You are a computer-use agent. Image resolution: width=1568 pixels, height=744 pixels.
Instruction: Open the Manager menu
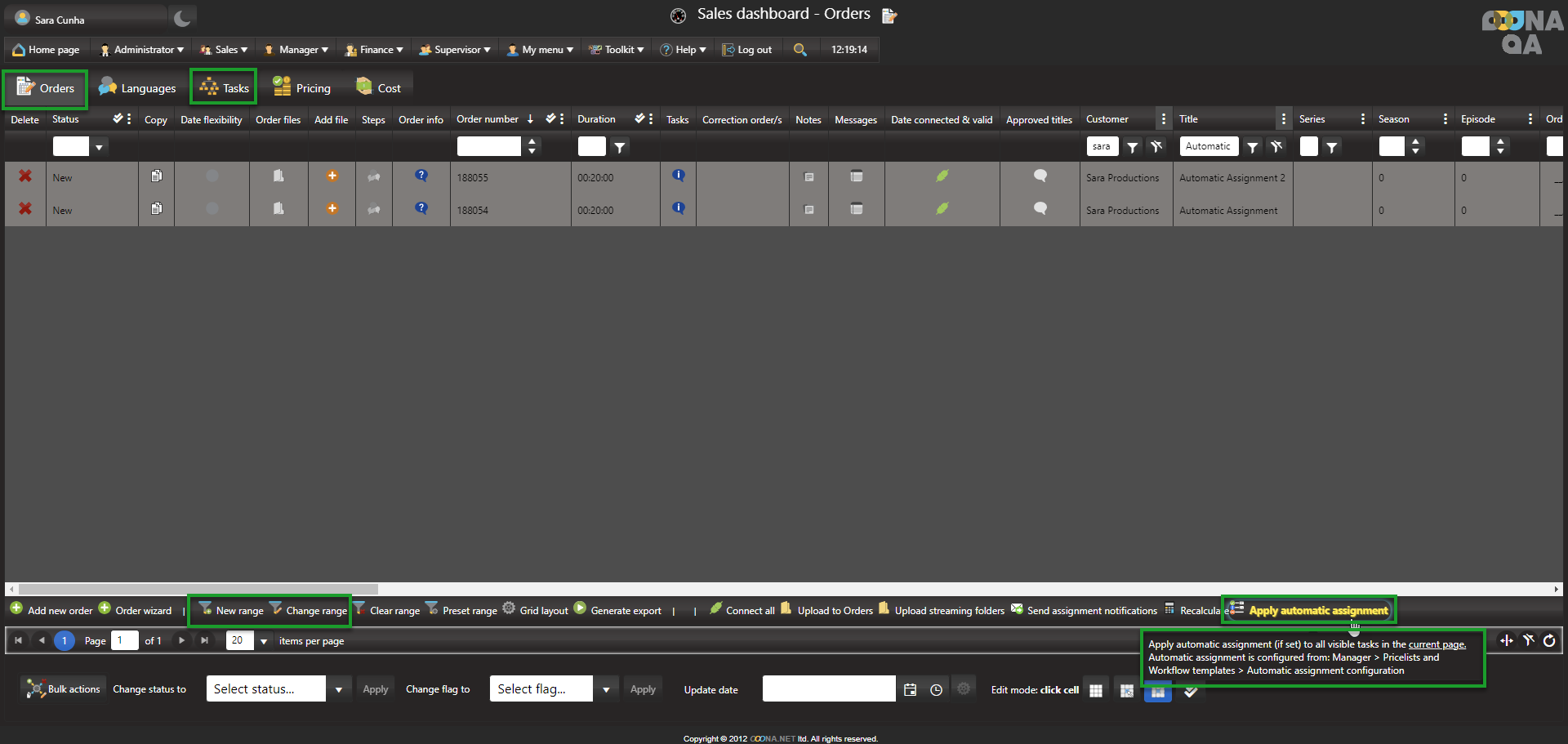point(296,50)
